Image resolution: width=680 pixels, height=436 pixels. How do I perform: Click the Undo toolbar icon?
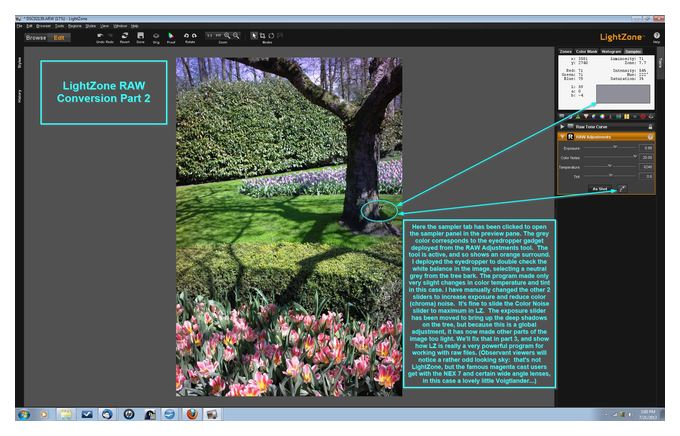point(100,36)
